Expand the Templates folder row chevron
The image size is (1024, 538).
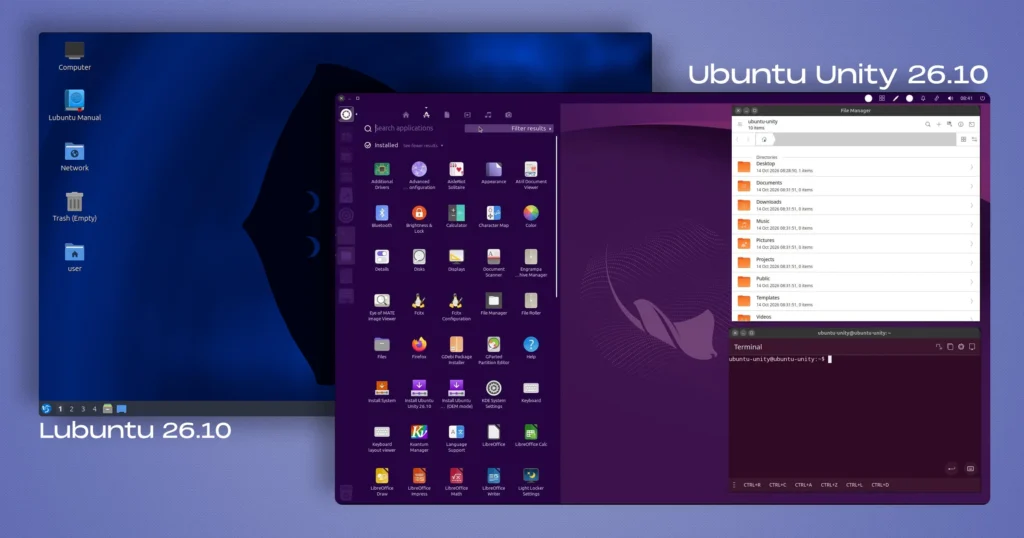click(972, 301)
